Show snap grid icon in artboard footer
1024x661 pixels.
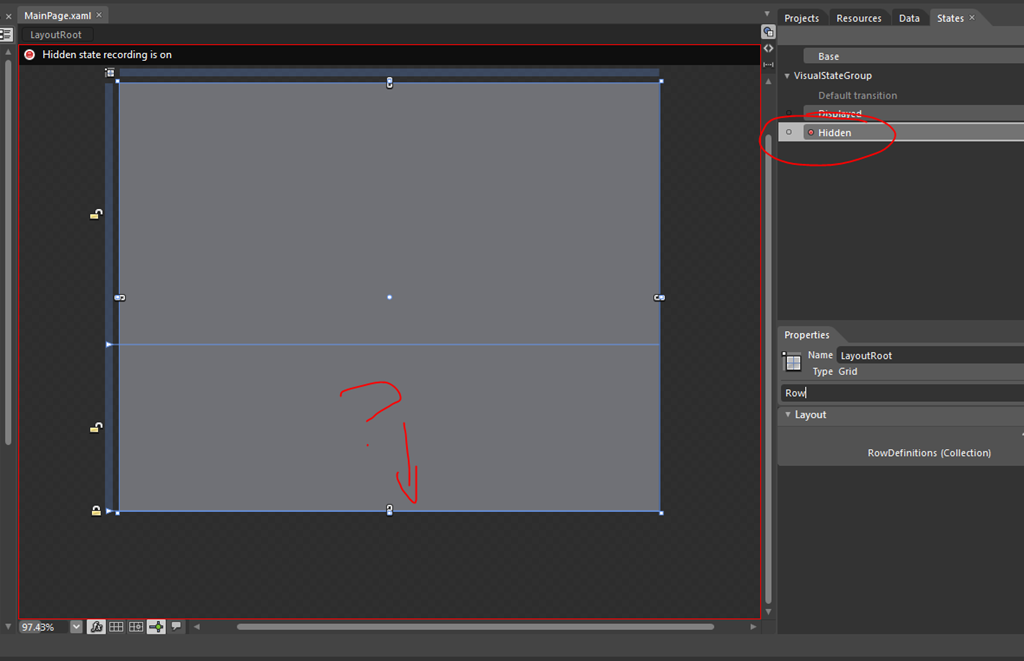(116, 627)
